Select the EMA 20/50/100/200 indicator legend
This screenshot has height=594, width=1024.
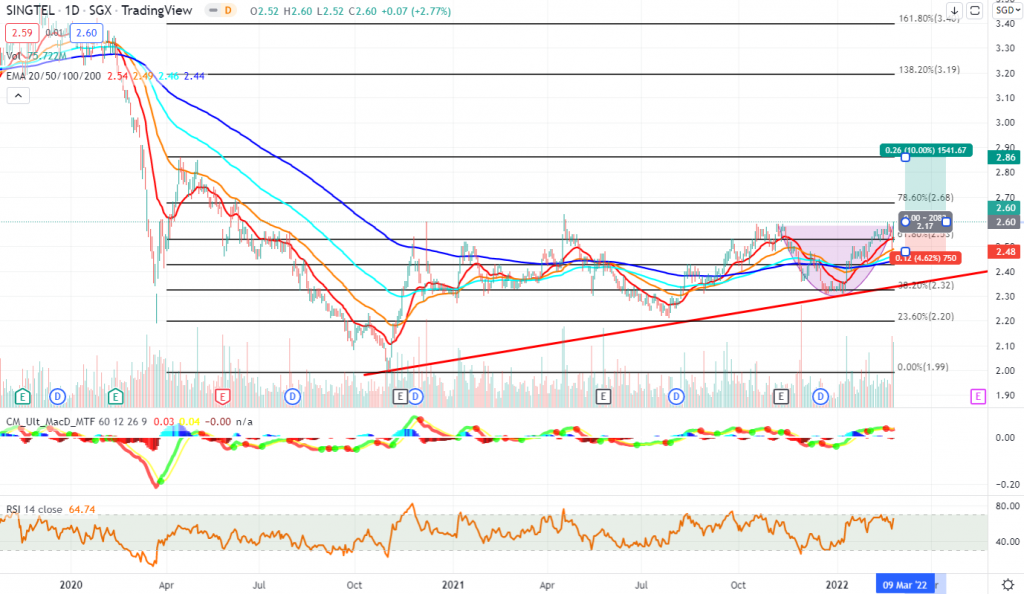tap(54, 76)
